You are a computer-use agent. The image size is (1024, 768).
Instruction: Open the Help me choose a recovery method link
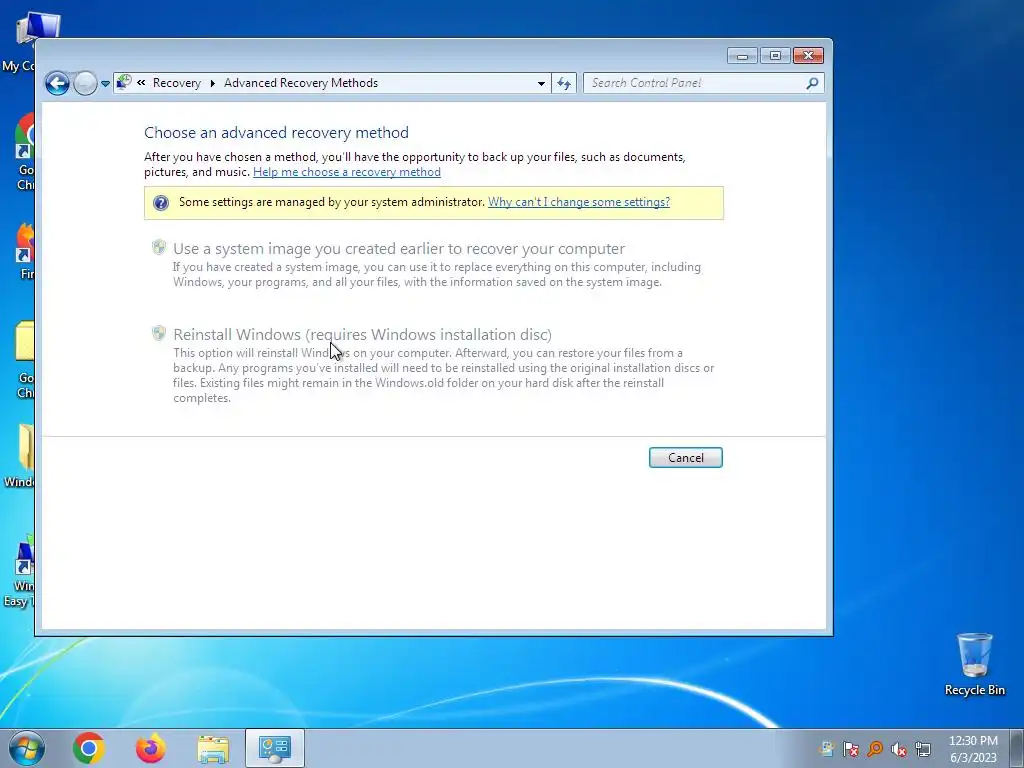point(347,172)
